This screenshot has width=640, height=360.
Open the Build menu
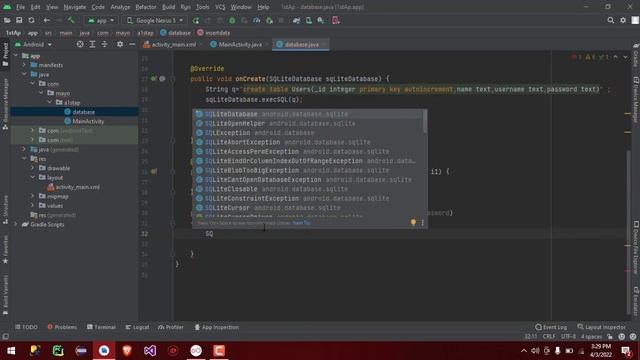168,7
